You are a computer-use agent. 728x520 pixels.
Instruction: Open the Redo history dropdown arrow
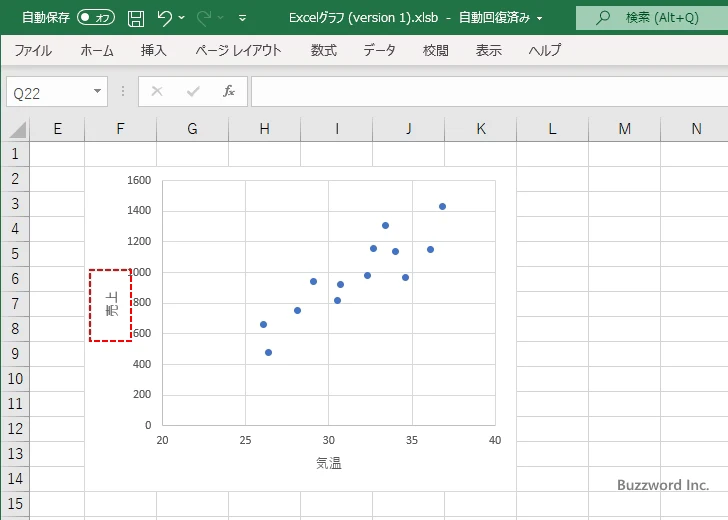221,18
